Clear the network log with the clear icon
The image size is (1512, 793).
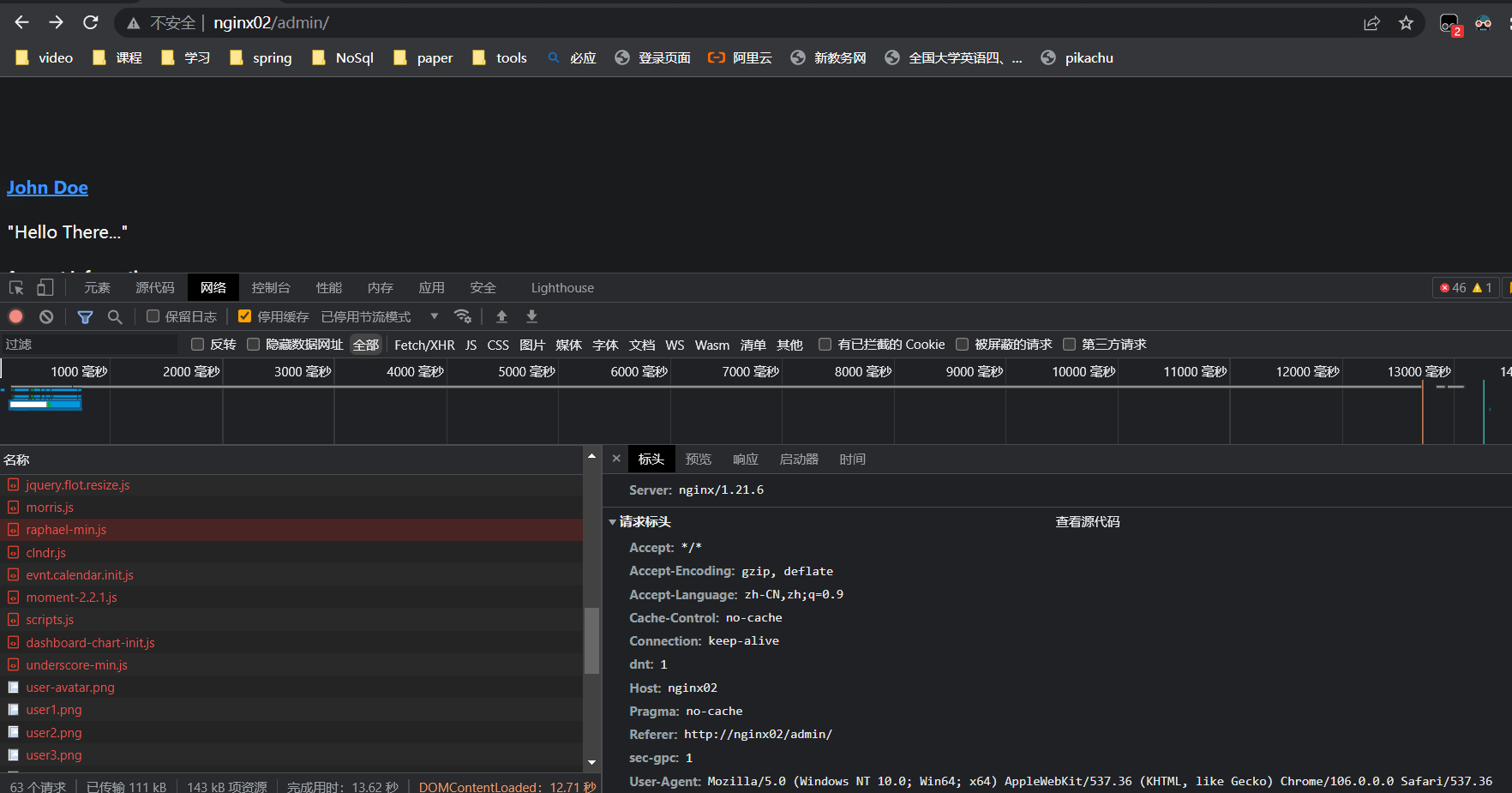coord(46,316)
